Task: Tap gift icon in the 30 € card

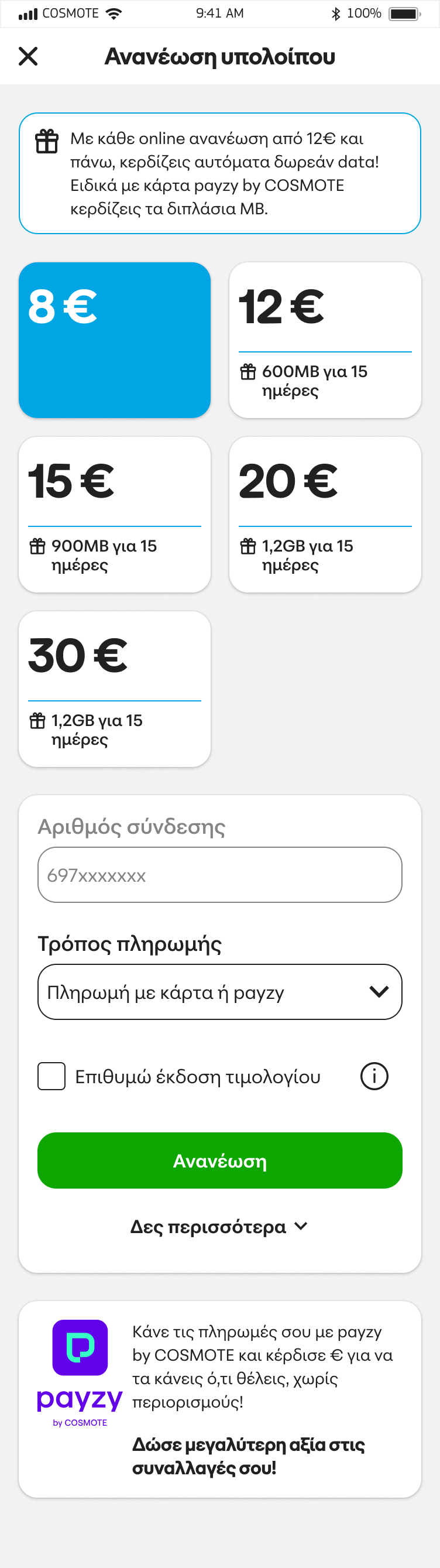Action: pos(37,721)
